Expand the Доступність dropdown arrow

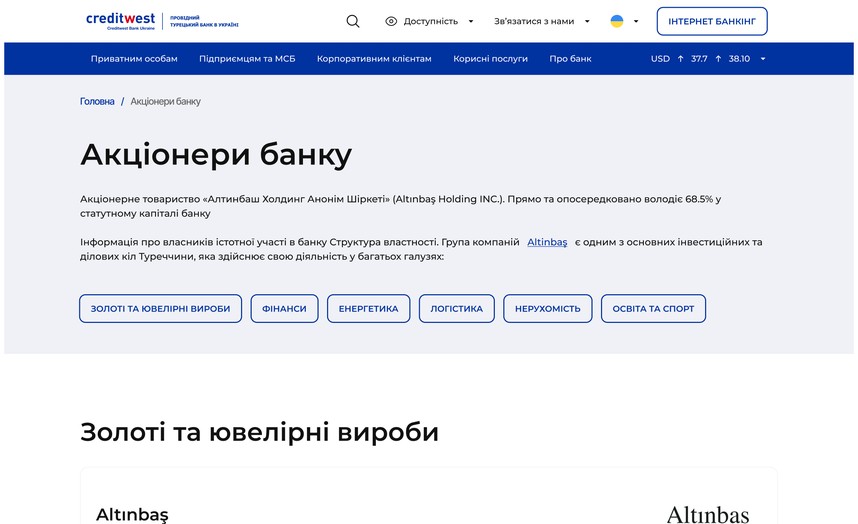pyautogui.click(x=471, y=21)
